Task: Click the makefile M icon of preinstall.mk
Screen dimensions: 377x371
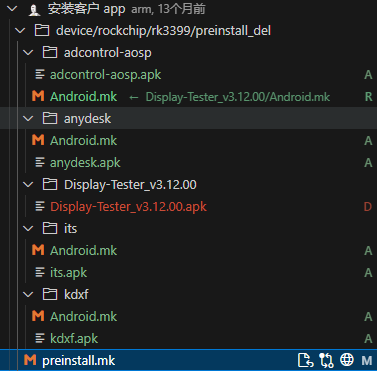Action: point(30,360)
